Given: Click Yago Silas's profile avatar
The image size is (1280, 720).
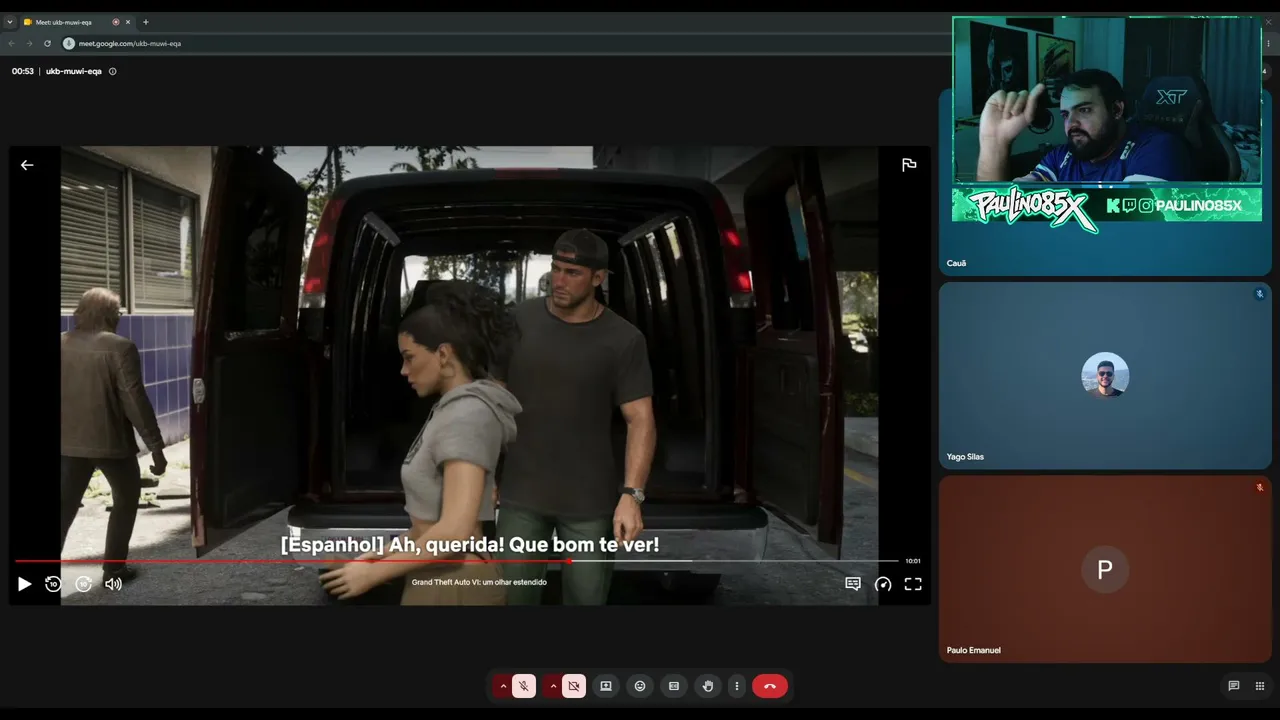Looking at the screenshot, I should (1105, 376).
